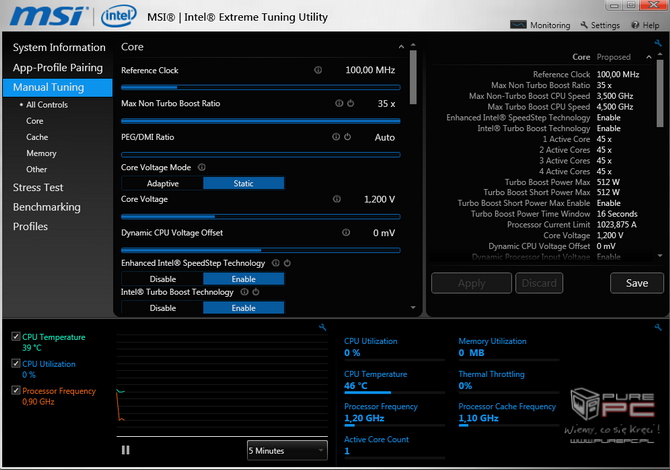Enable Intel Turbo Boost Technology

click(244, 308)
